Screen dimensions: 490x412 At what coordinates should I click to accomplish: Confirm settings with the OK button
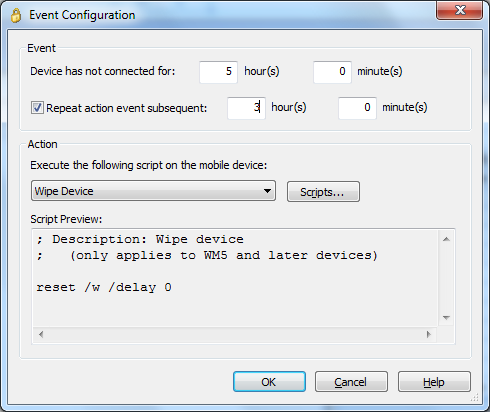[269, 382]
